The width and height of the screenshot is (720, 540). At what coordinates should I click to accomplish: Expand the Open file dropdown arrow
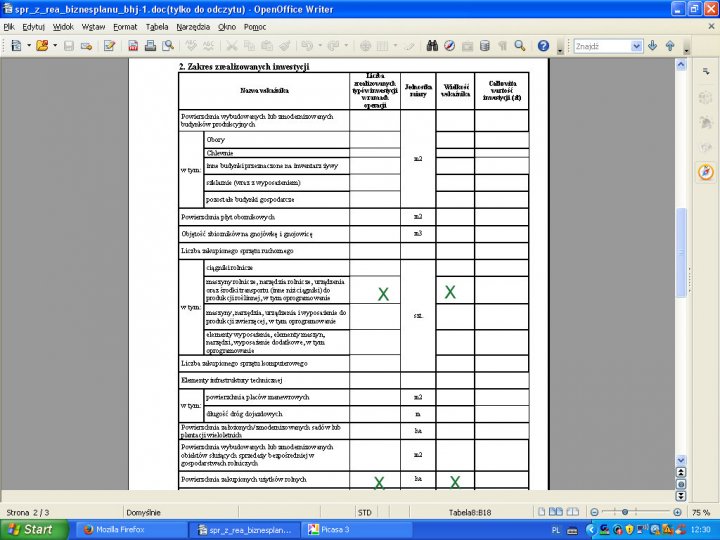pyautogui.click(x=53, y=46)
